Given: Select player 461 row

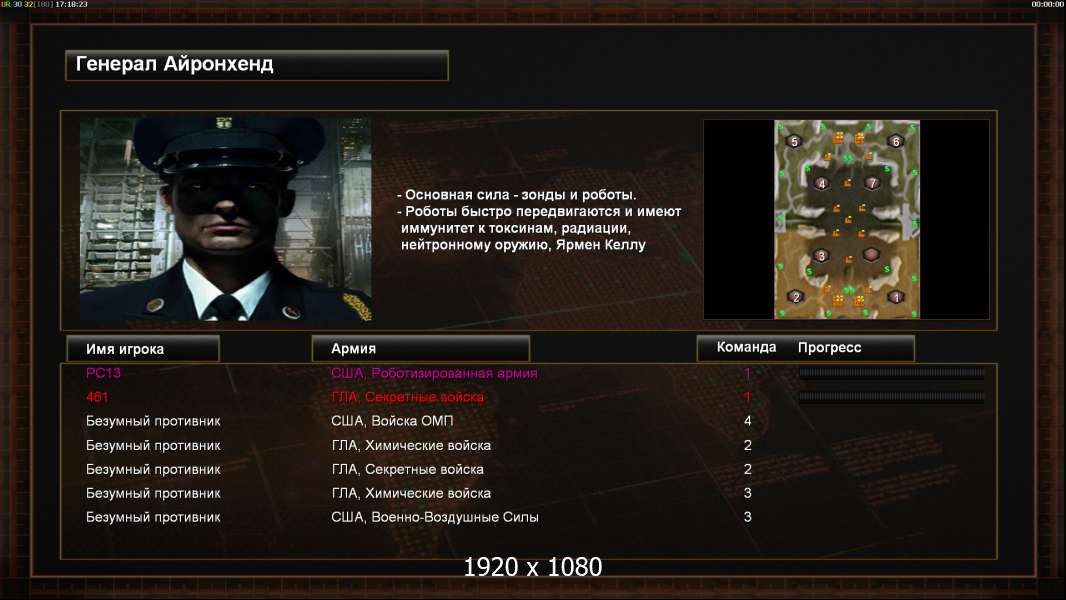Looking at the screenshot, I should pyautogui.click(x=528, y=397).
